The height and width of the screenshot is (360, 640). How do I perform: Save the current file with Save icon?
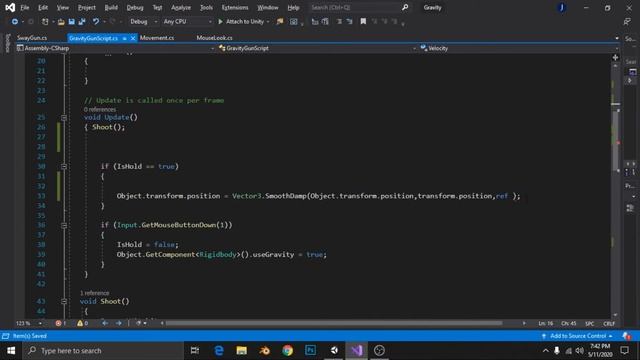[71, 22]
